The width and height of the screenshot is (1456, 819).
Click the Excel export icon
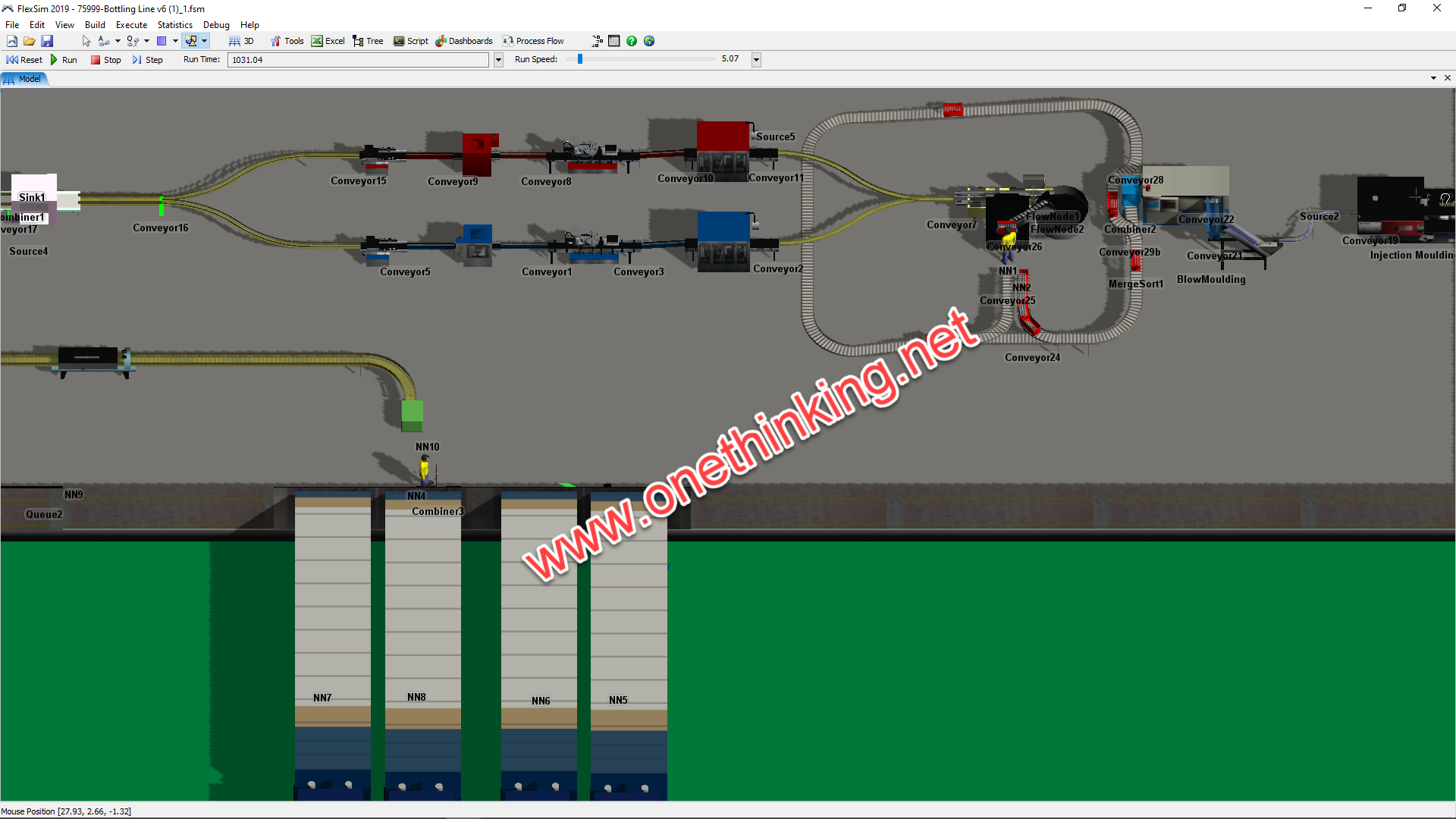tap(318, 40)
